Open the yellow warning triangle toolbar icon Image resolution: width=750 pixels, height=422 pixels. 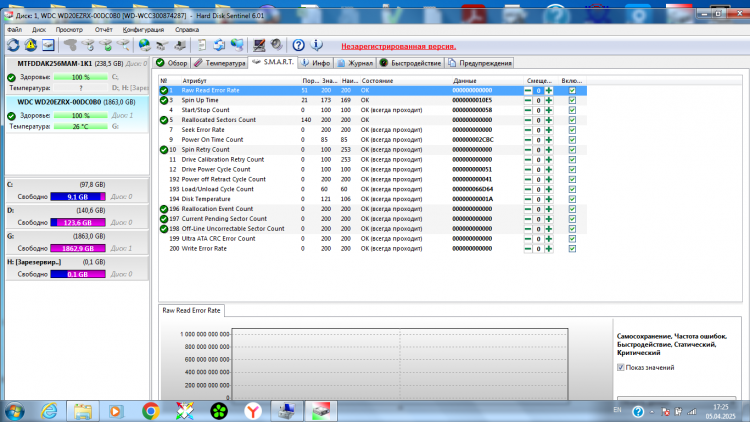(31, 45)
